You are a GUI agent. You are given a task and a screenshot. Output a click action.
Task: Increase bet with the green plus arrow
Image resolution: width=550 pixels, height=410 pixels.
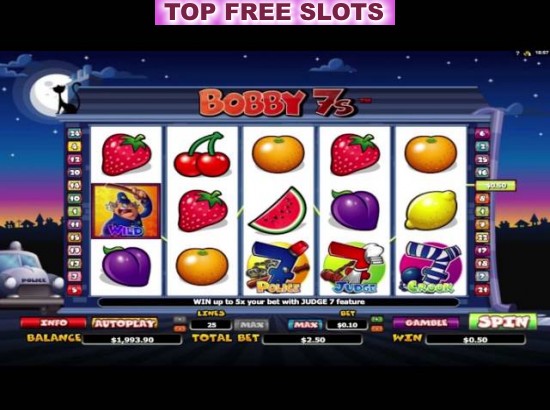click(x=377, y=320)
